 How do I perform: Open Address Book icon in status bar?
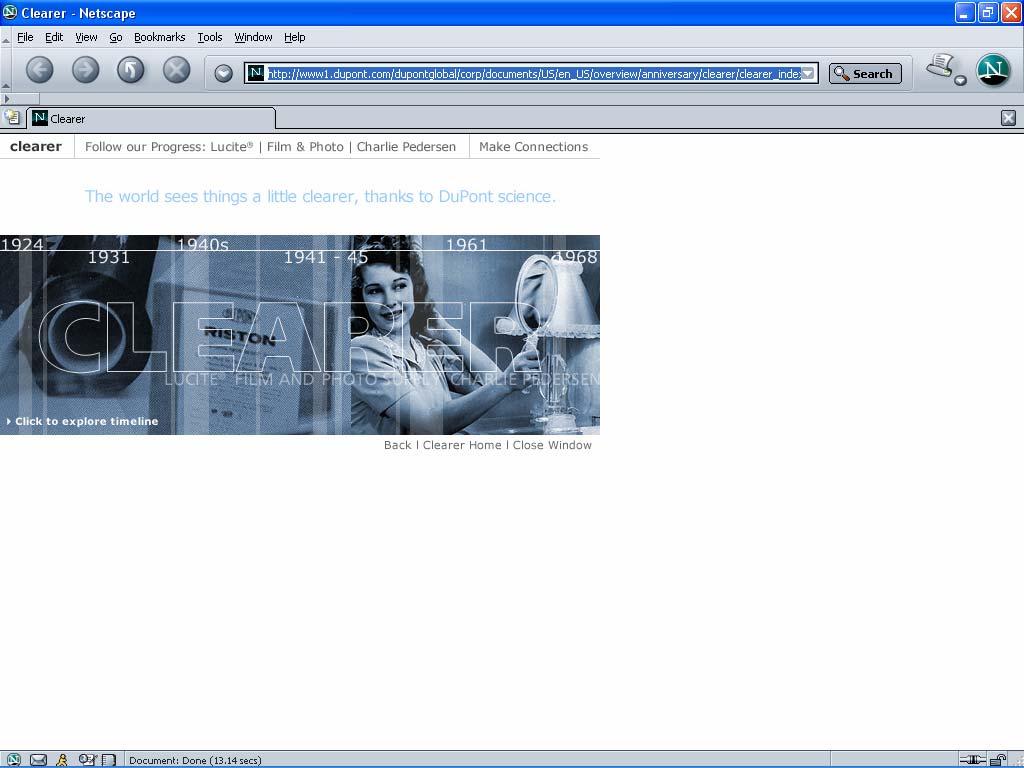pos(108,760)
